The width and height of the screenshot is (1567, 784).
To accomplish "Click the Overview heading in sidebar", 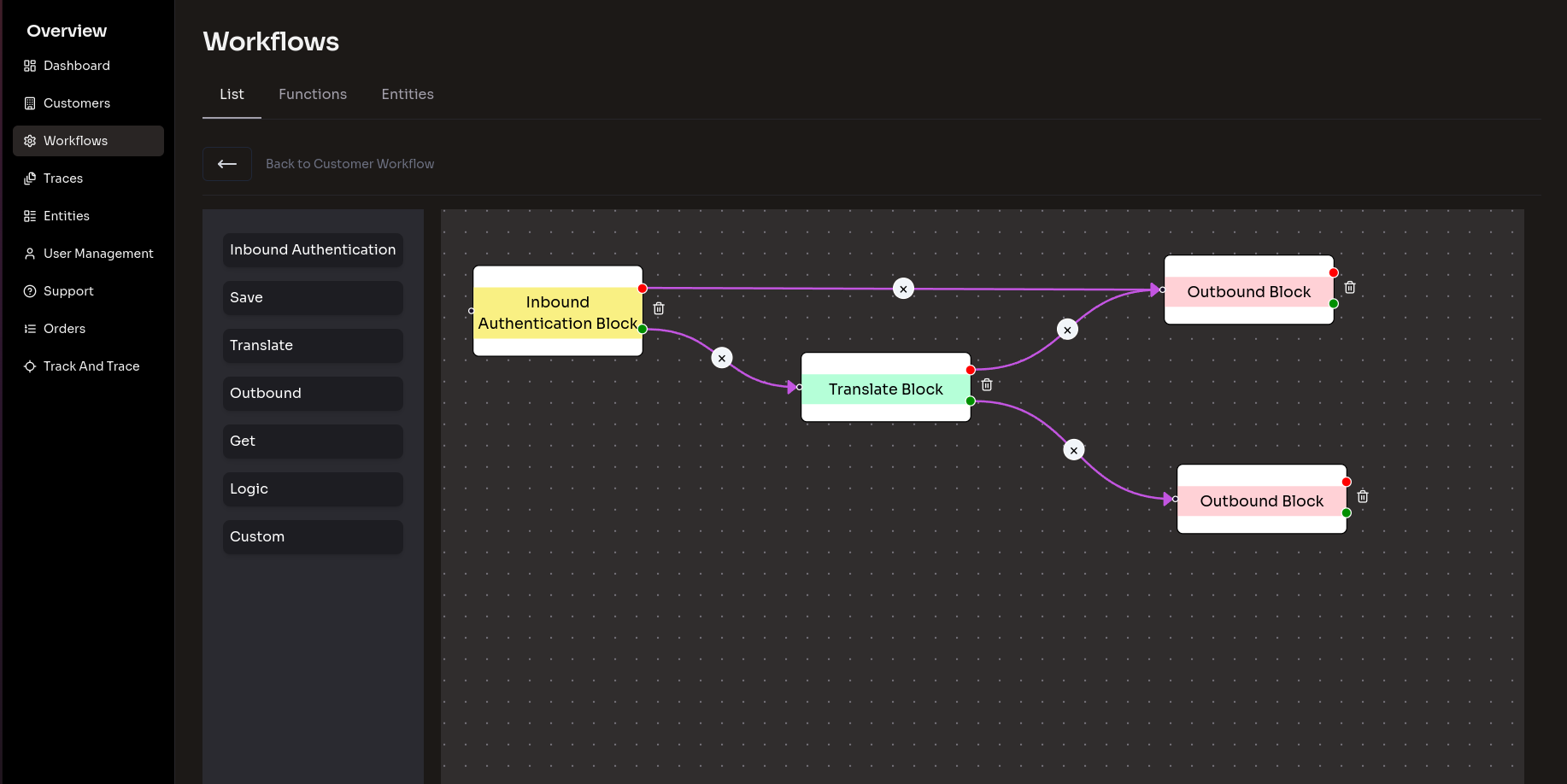I will point(67,31).
